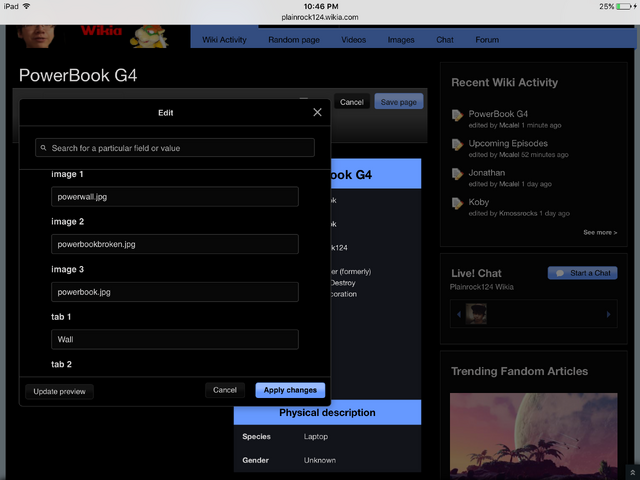This screenshot has width=640, height=480.
Task: Click edit icon beside Upcoming Episodes activity
Action: (x=457, y=144)
